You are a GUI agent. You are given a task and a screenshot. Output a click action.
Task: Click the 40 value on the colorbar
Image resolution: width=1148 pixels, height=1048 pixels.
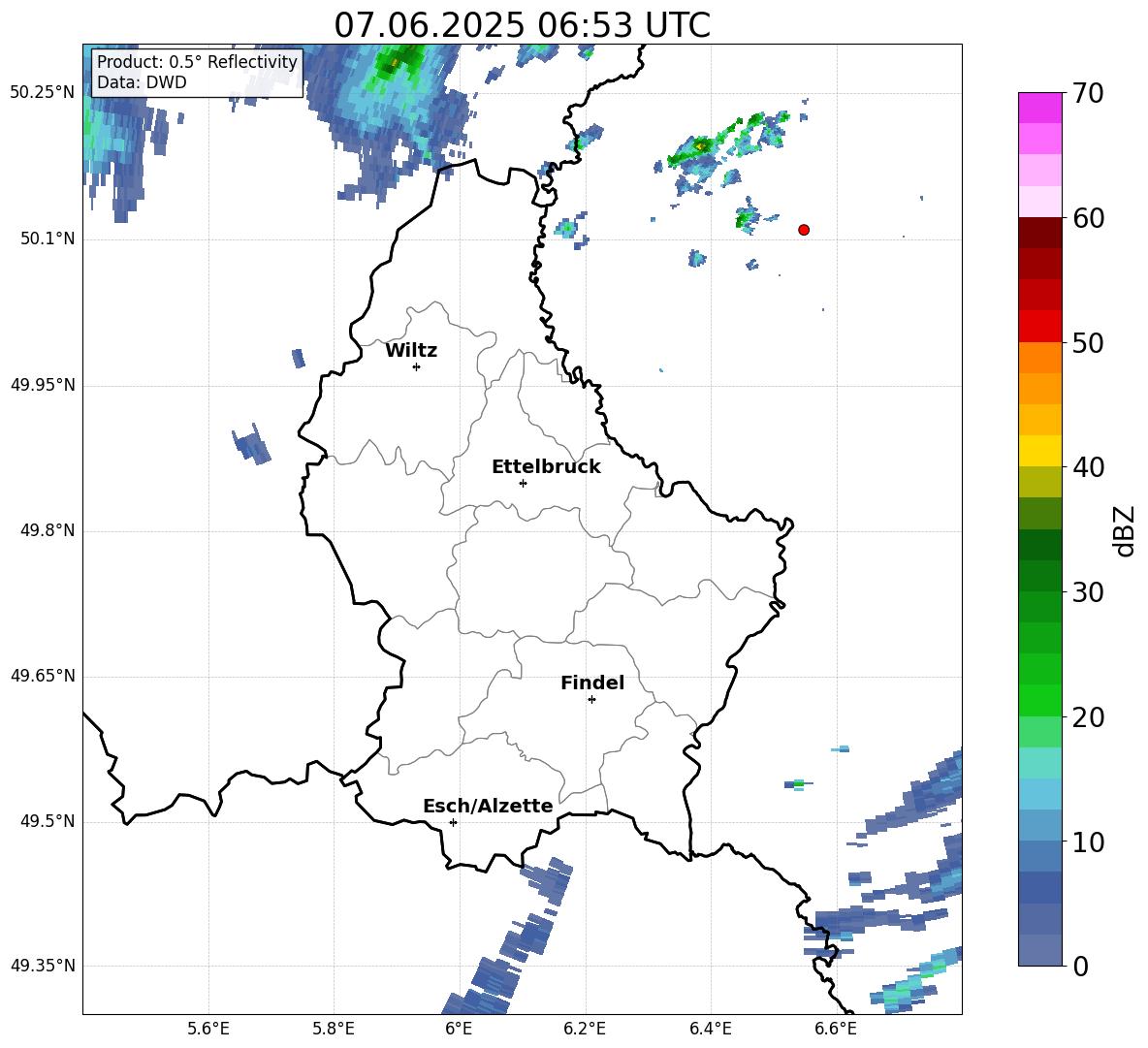click(x=1088, y=467)
